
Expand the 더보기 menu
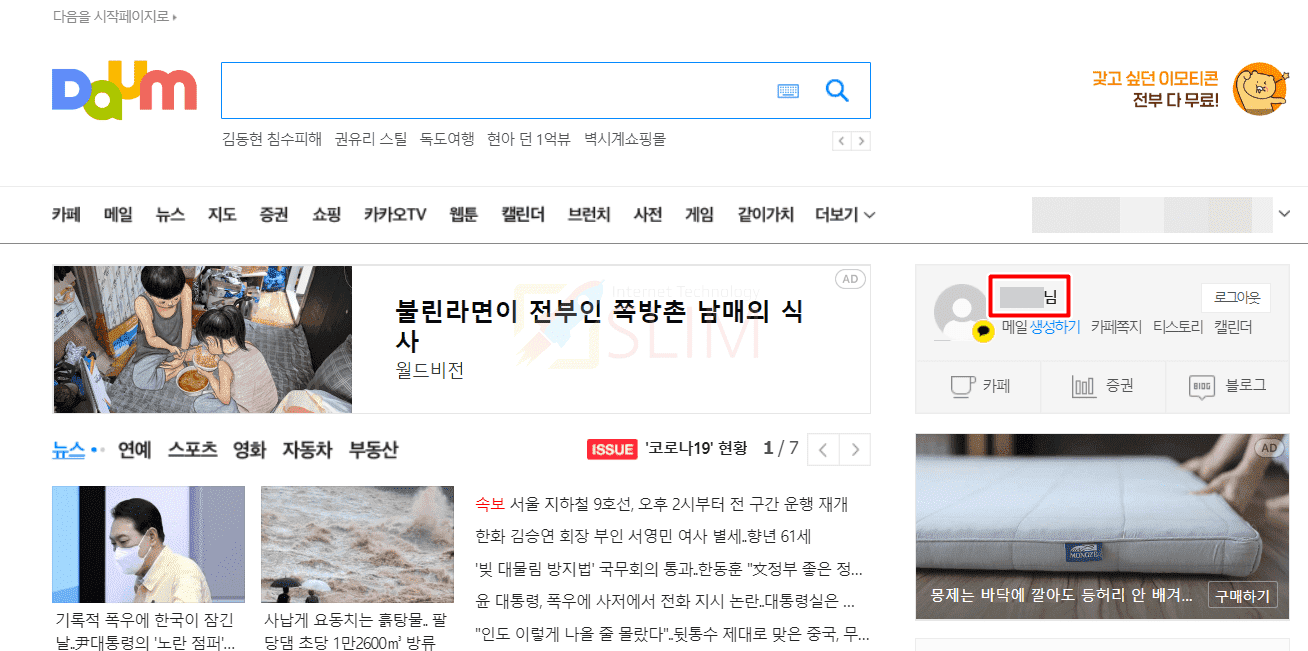[x=845, y=214]
